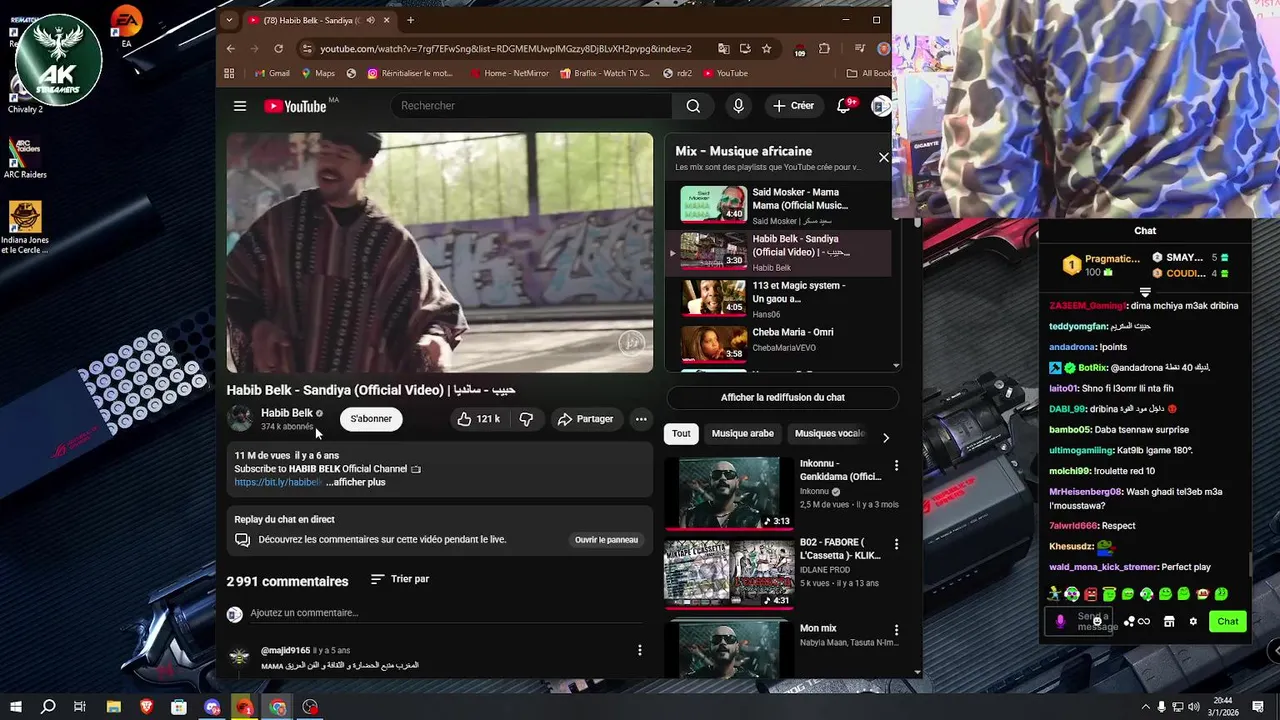Close the Mix - Musique africaine playlist panel
The height and width of the screenshot is (720, 1280).
pos(883,157)
